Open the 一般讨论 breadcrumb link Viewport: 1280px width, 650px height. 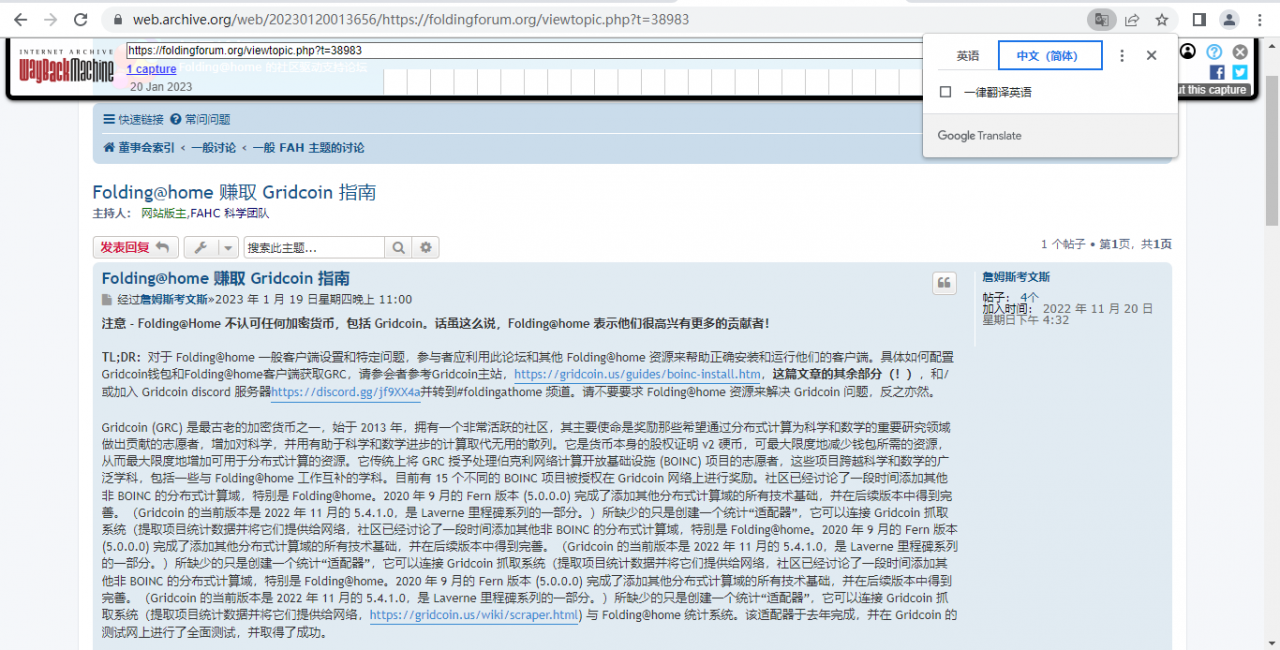coord(213,147)
